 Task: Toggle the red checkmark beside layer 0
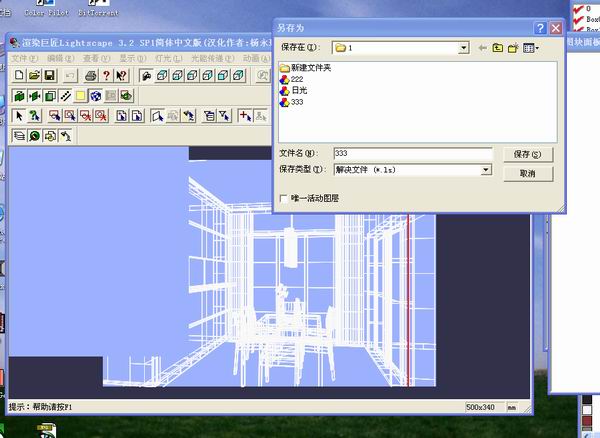(578, 9)
